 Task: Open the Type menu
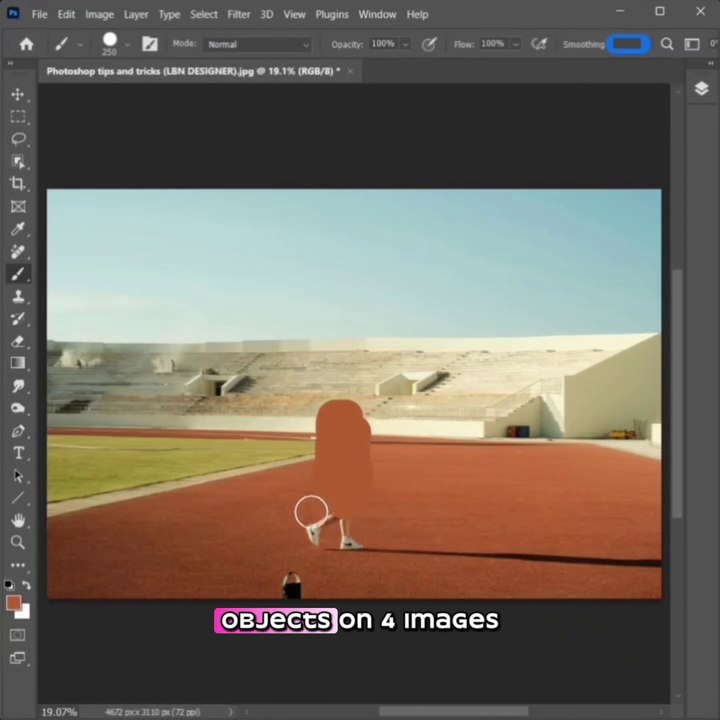[x=169, y=15]
